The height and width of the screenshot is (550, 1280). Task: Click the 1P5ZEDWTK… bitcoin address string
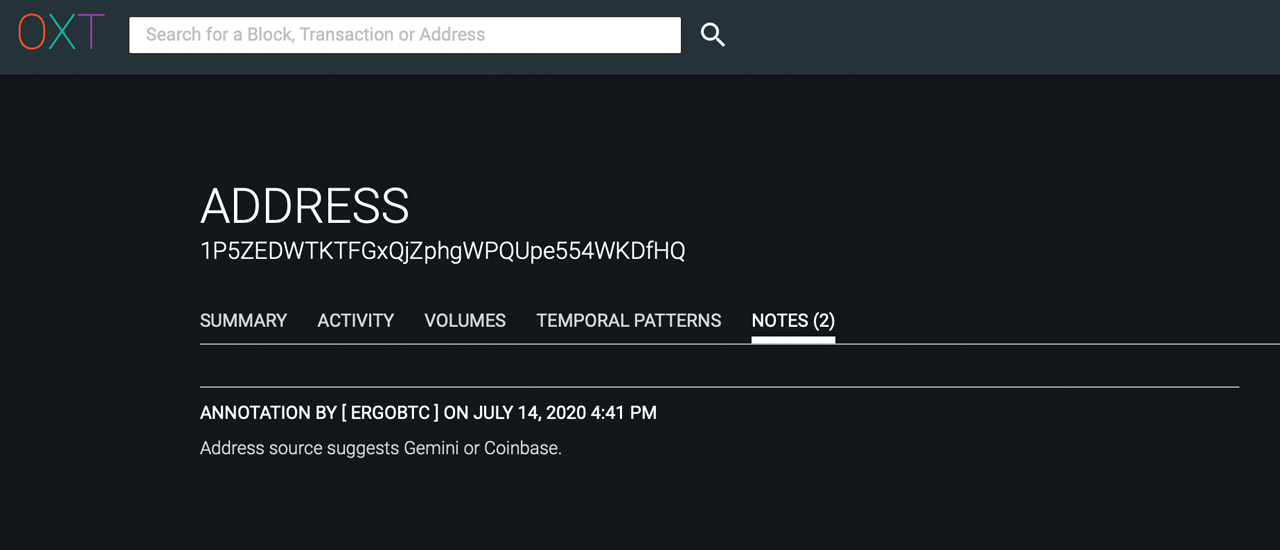click(x=442, y=251)
